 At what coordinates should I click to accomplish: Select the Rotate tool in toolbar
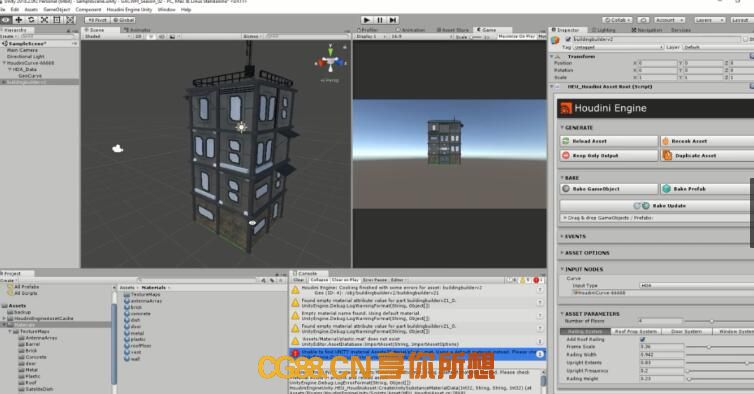(31, 20)
